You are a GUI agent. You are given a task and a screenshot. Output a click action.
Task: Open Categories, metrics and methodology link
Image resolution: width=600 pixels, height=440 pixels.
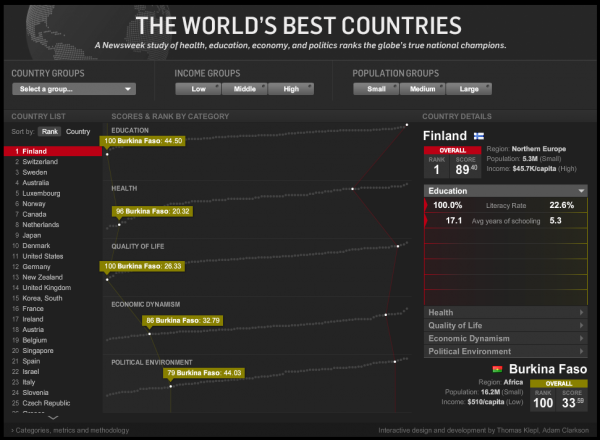tap(70, 430)
